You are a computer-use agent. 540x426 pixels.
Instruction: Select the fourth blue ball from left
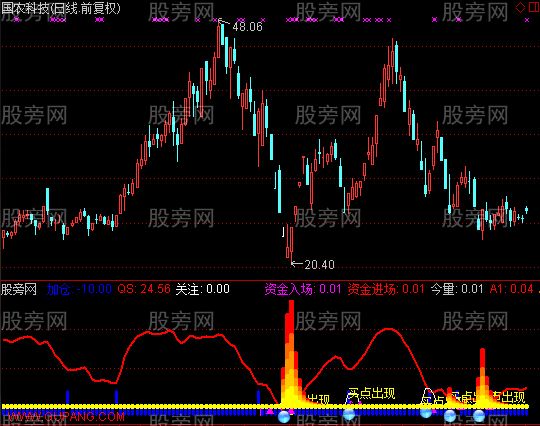[450, 416]
